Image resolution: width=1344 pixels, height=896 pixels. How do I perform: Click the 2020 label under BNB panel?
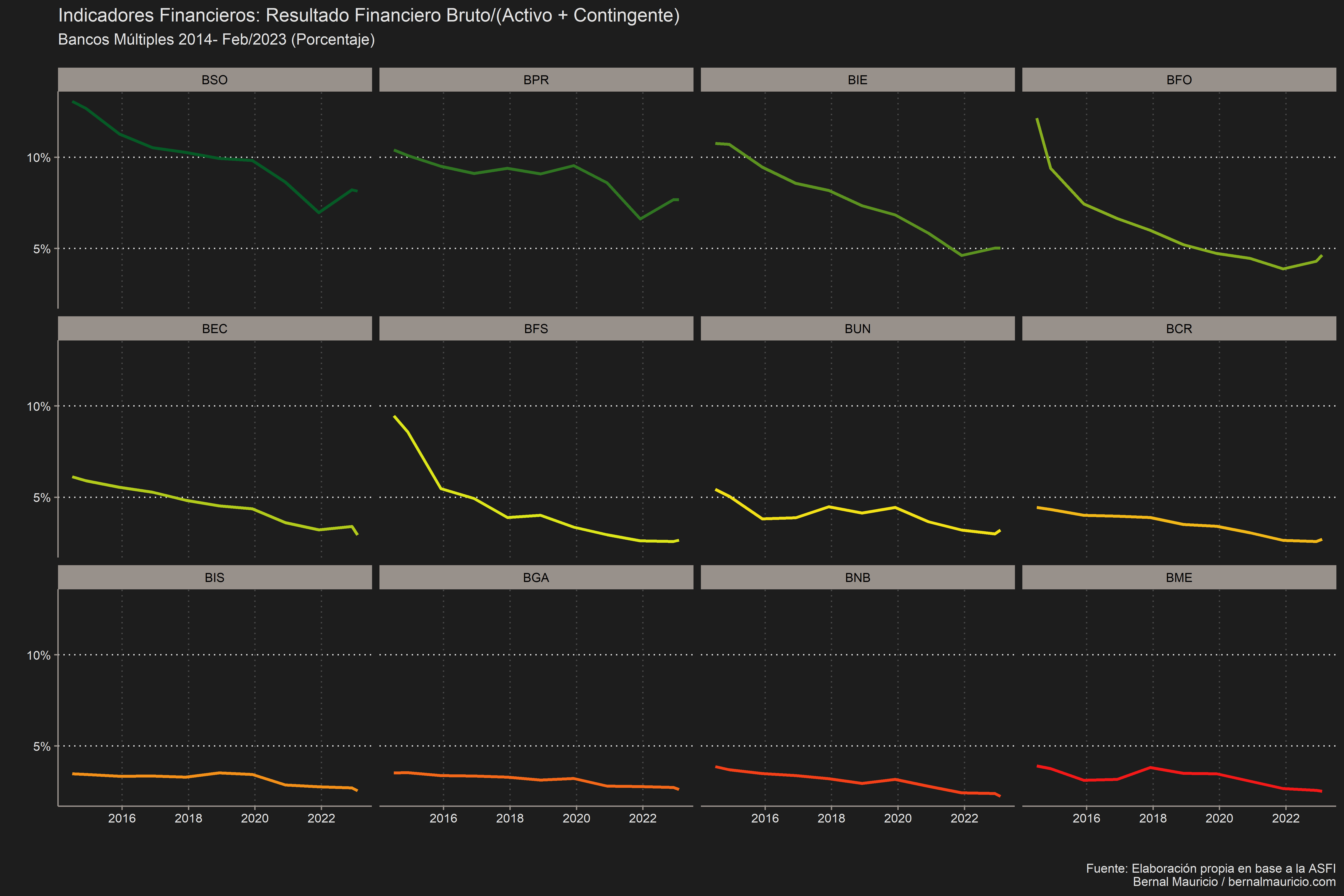(898, 818)
